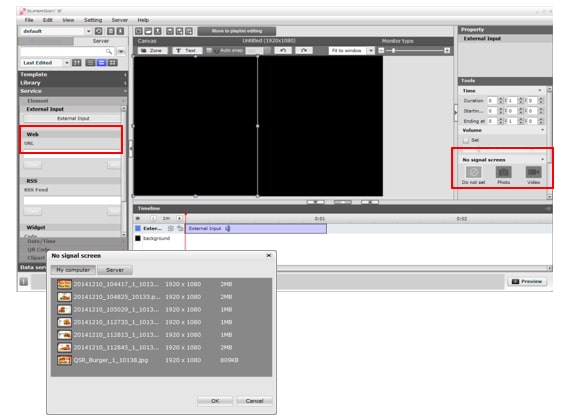The image size is (570, 420).
Task: Expand the Template section
Action: (73, 75)
